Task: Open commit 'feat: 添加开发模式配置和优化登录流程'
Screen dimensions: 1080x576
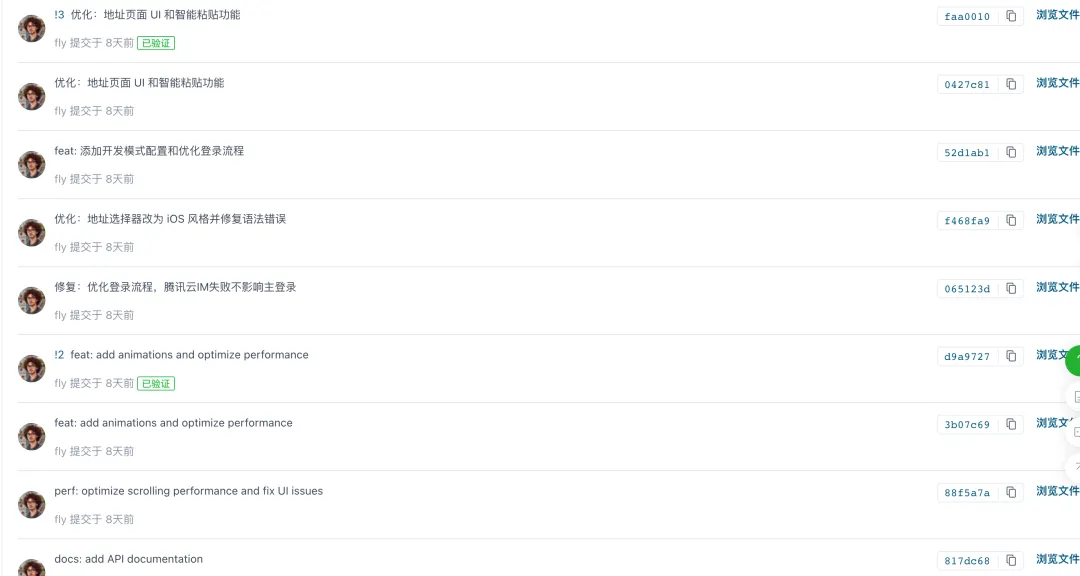Action: [149, 151]
